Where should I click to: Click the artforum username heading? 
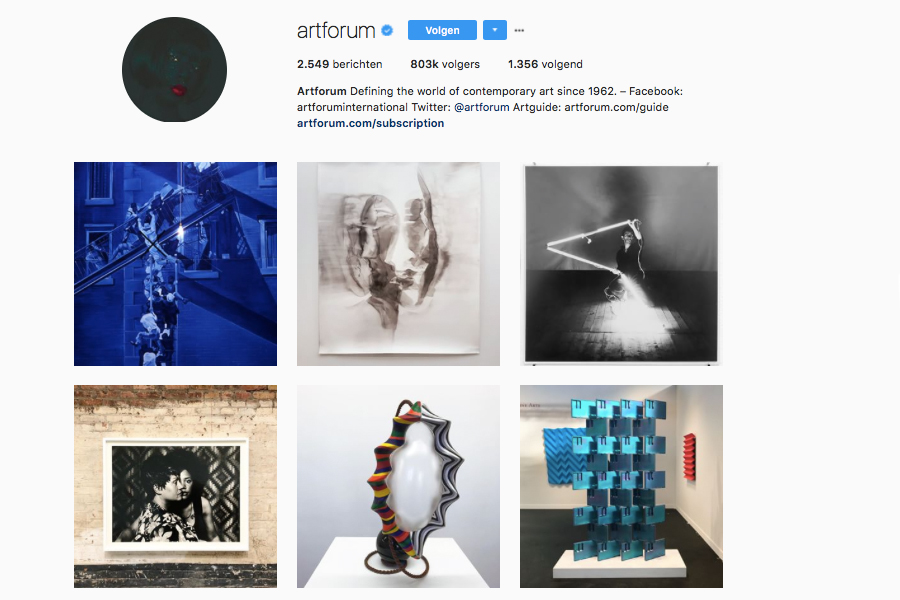tap(336, 30)
